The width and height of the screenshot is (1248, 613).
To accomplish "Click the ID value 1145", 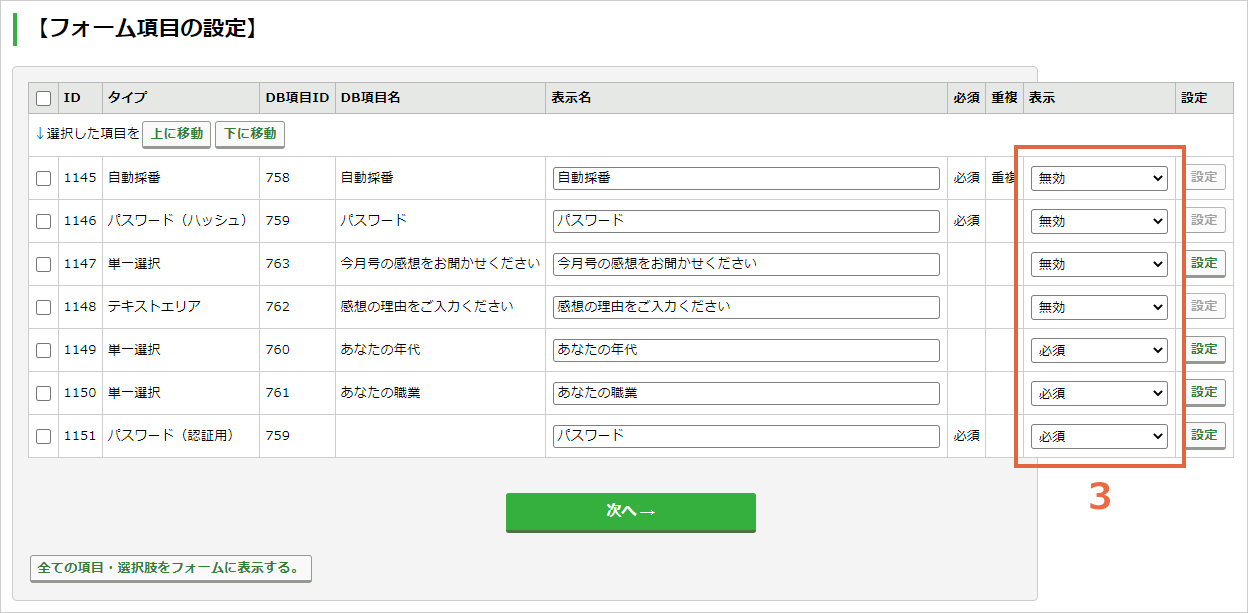I will tap(80, 178).
